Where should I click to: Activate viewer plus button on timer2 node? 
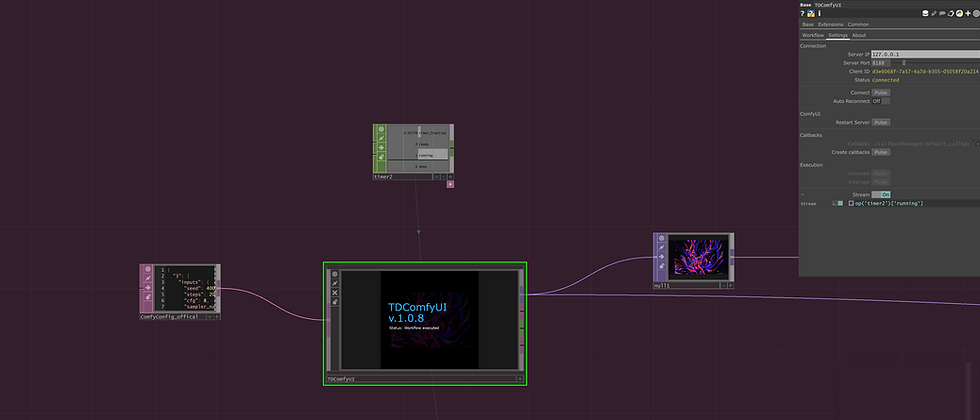point(450,177)
